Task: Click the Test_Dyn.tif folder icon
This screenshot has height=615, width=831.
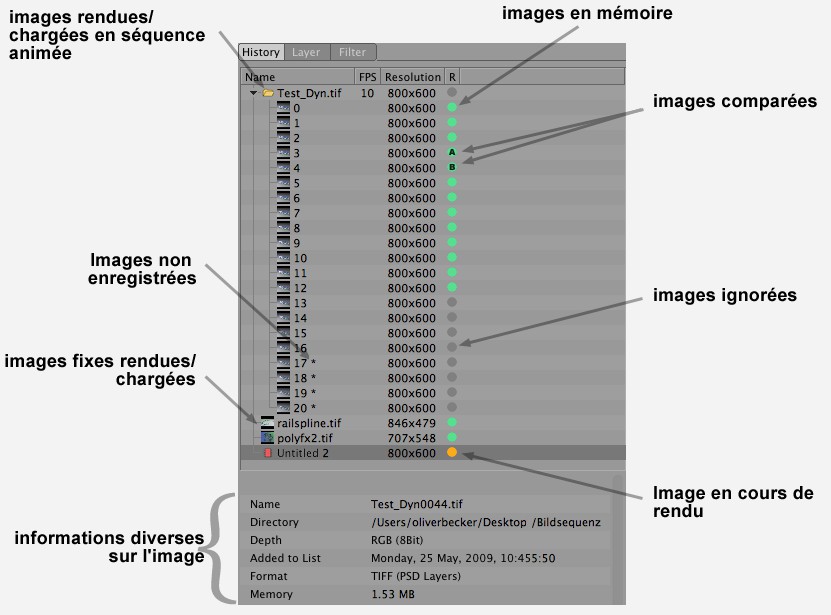Action: click(268, 93)
